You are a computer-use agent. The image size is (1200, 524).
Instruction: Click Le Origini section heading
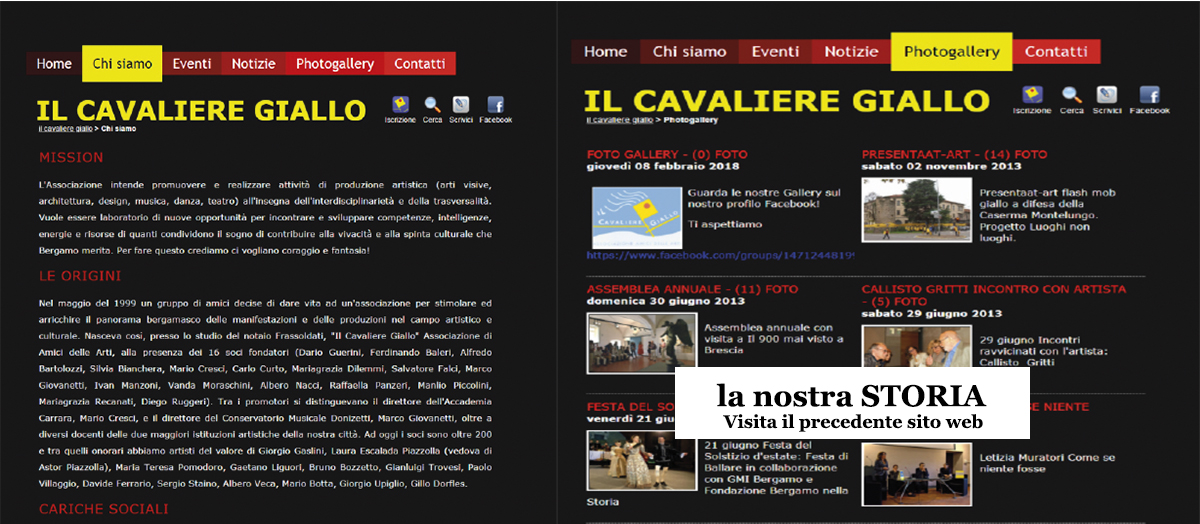80,276
